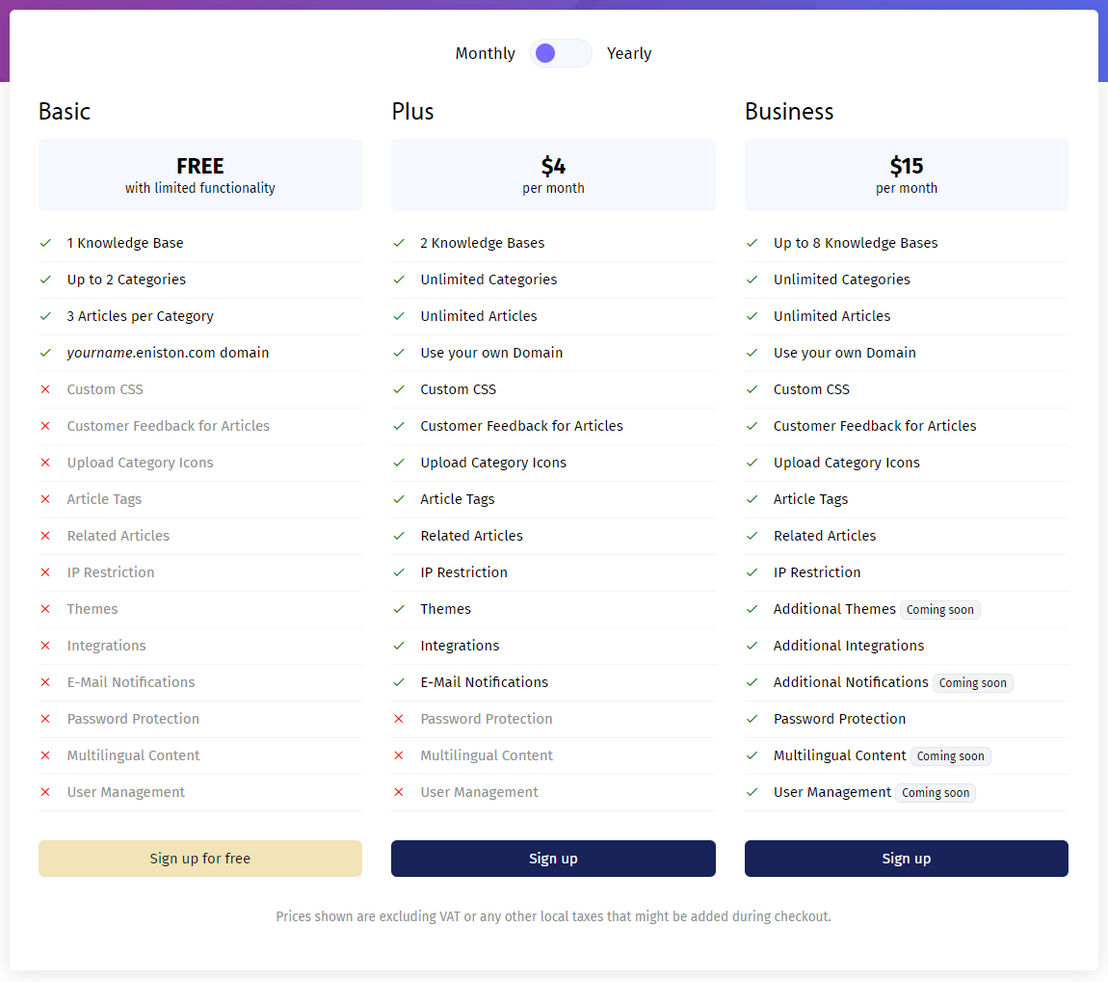Viewport: 1108px width, 982px height.
Task: Click the Coming soon badge next to Additional Themes
Action: pyautogui.click(x=940, y=610)
